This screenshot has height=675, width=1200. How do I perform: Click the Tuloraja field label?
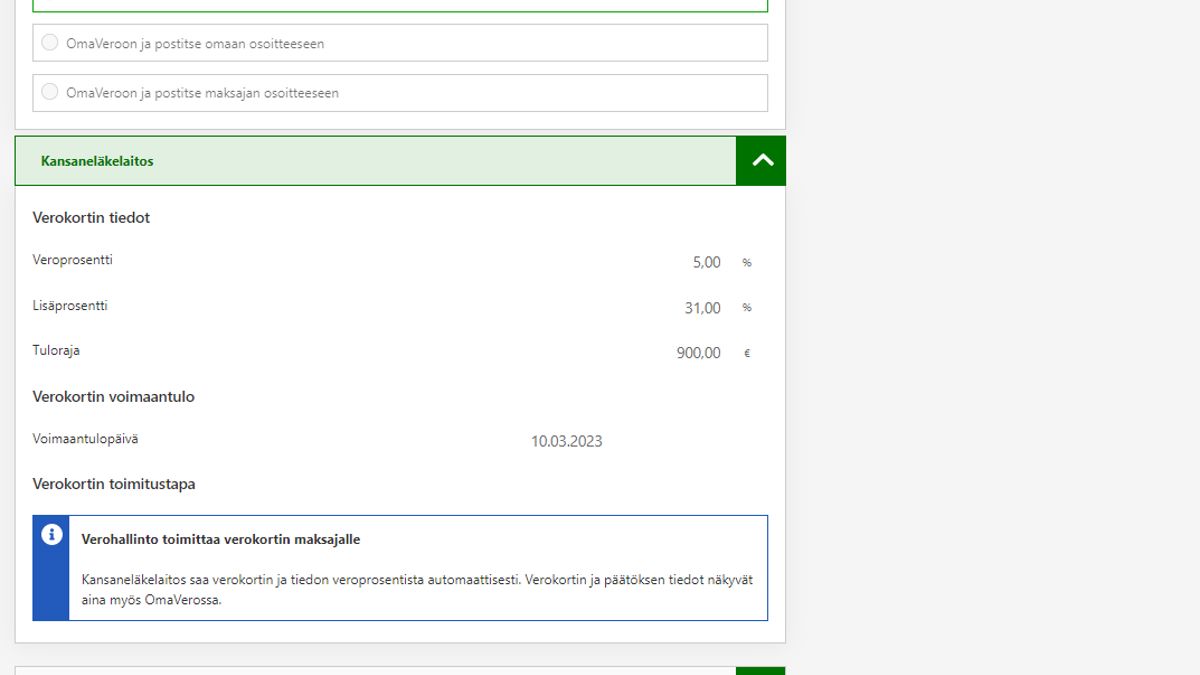(x=56, y=351)
